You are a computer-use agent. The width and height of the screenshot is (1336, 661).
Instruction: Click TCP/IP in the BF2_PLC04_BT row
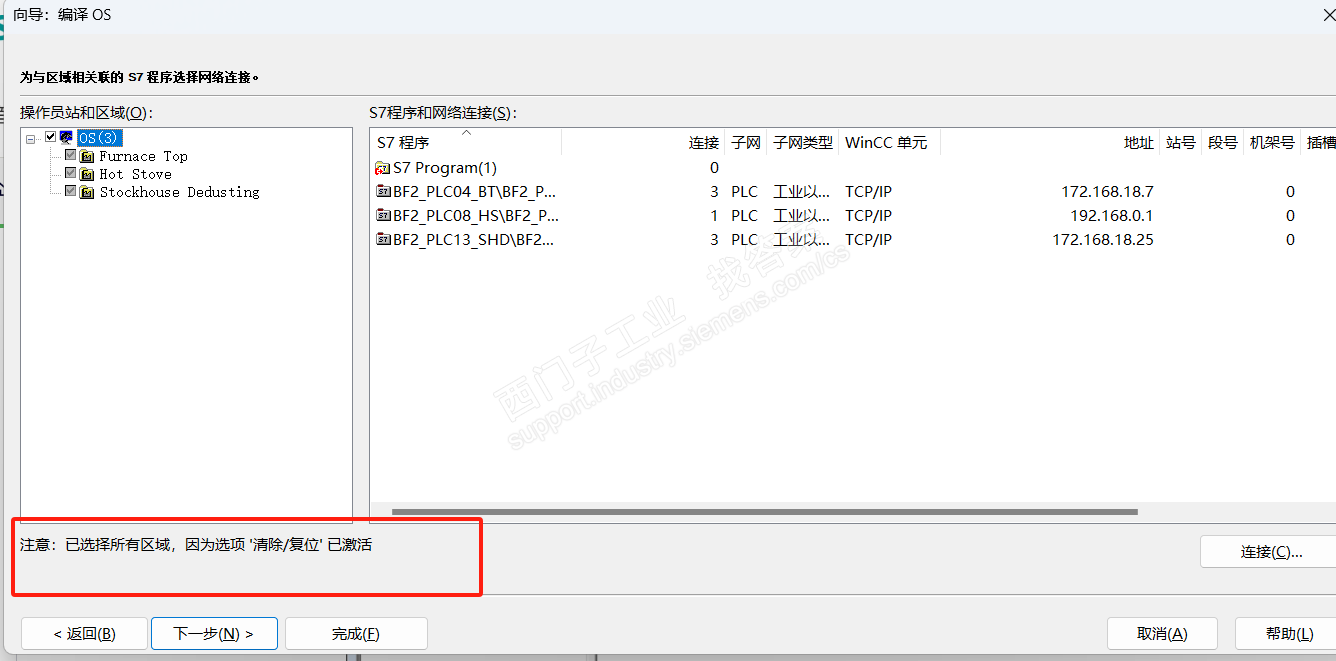tap(868, 191)
